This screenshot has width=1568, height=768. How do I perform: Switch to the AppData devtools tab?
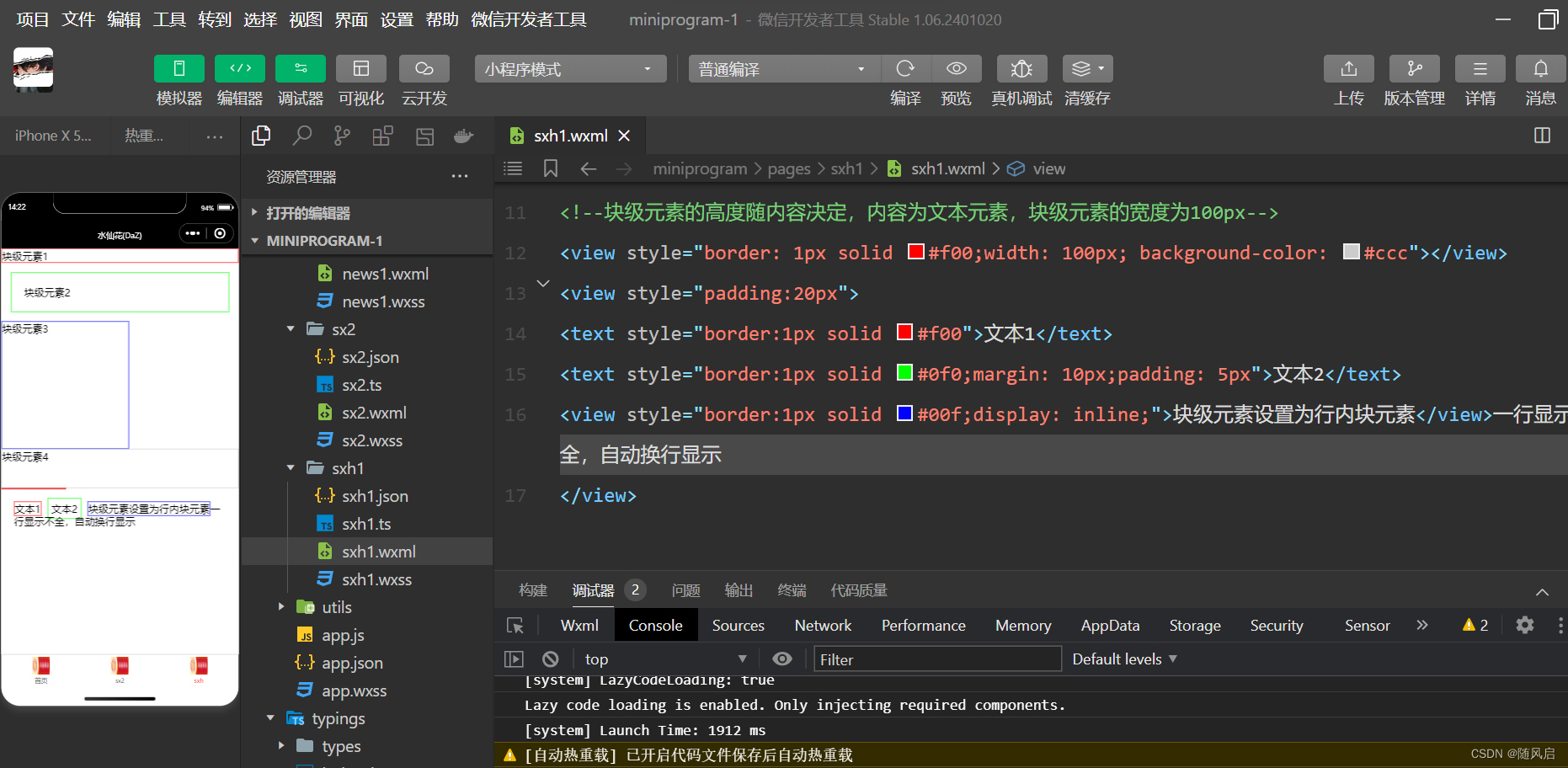(x=1110, y=625)
